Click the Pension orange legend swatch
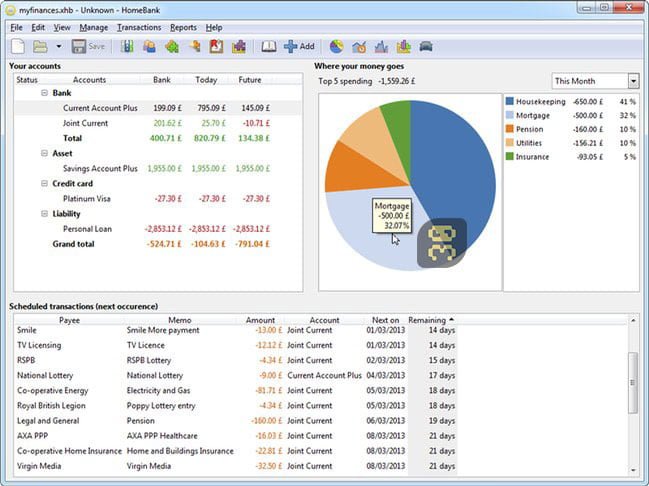This screenshot has height=486, width=649. point(510,129)
